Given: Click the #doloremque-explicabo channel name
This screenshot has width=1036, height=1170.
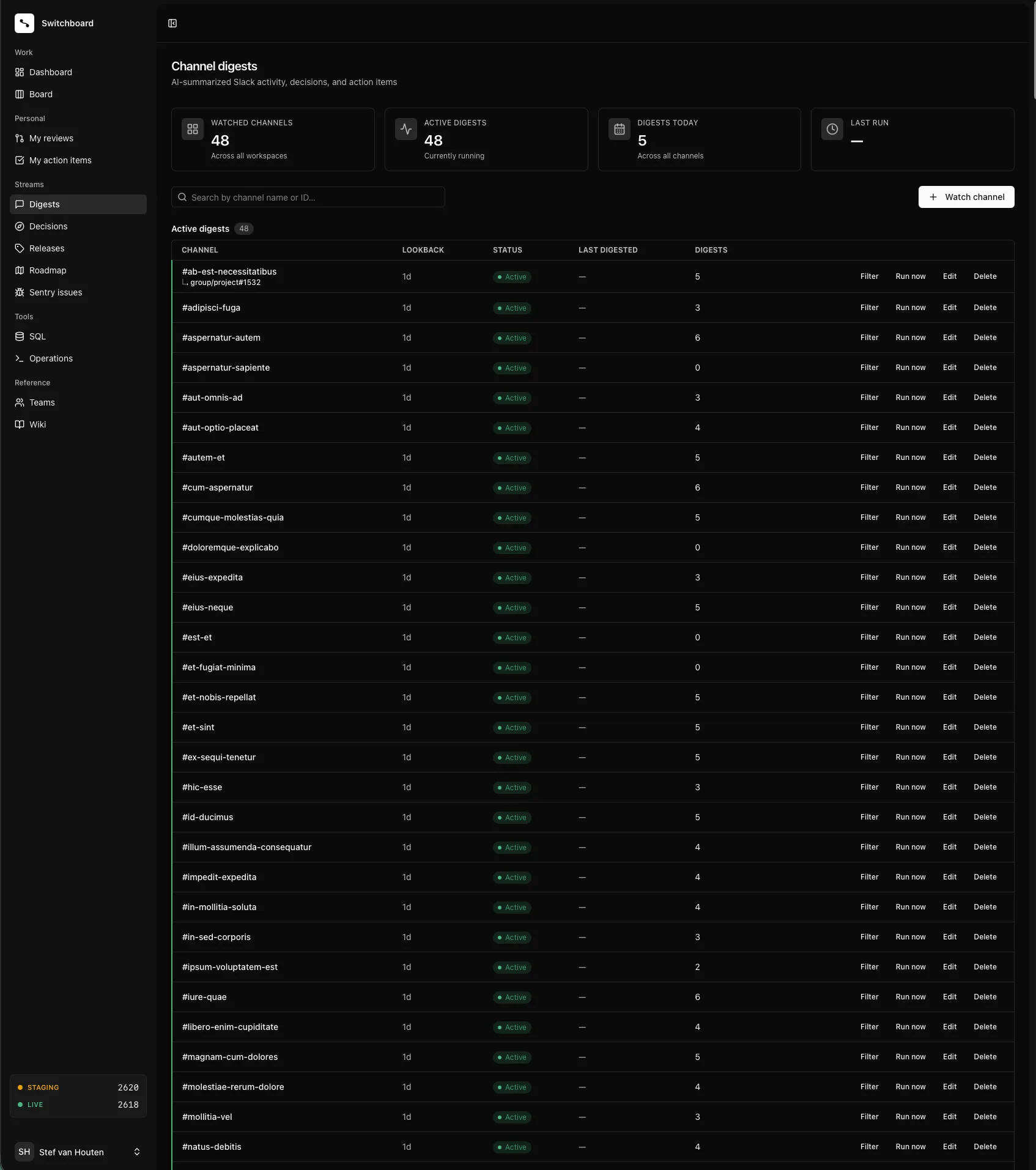Looking at the screenshot, I should point(231,547).
